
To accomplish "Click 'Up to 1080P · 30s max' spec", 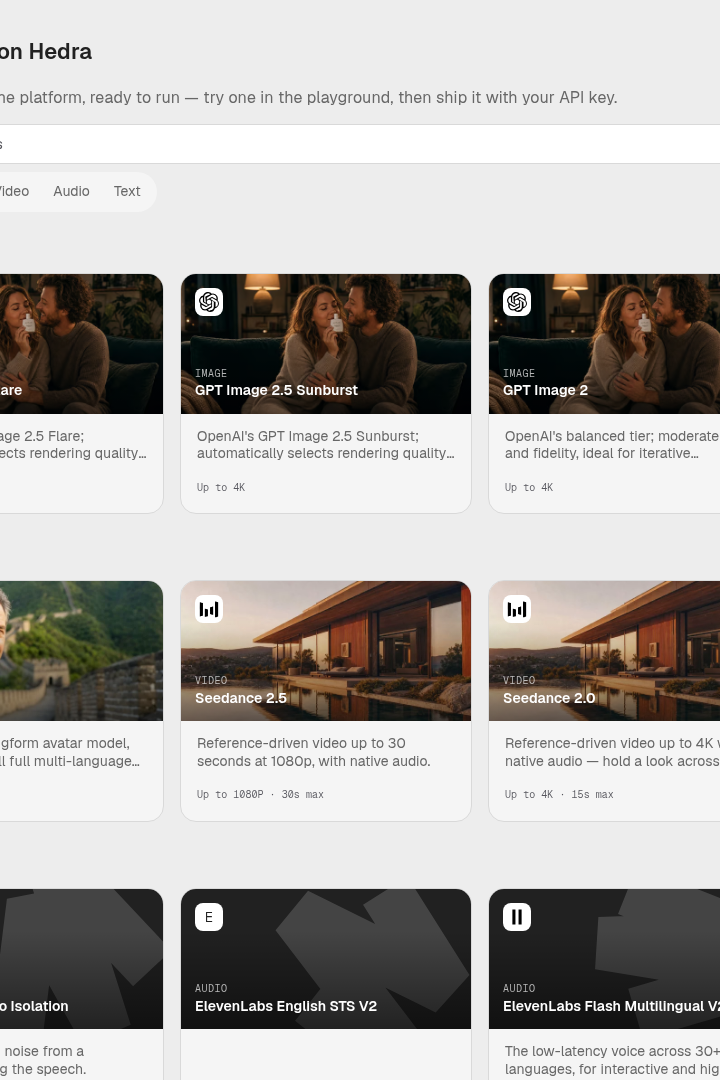I will pos(260,794).
